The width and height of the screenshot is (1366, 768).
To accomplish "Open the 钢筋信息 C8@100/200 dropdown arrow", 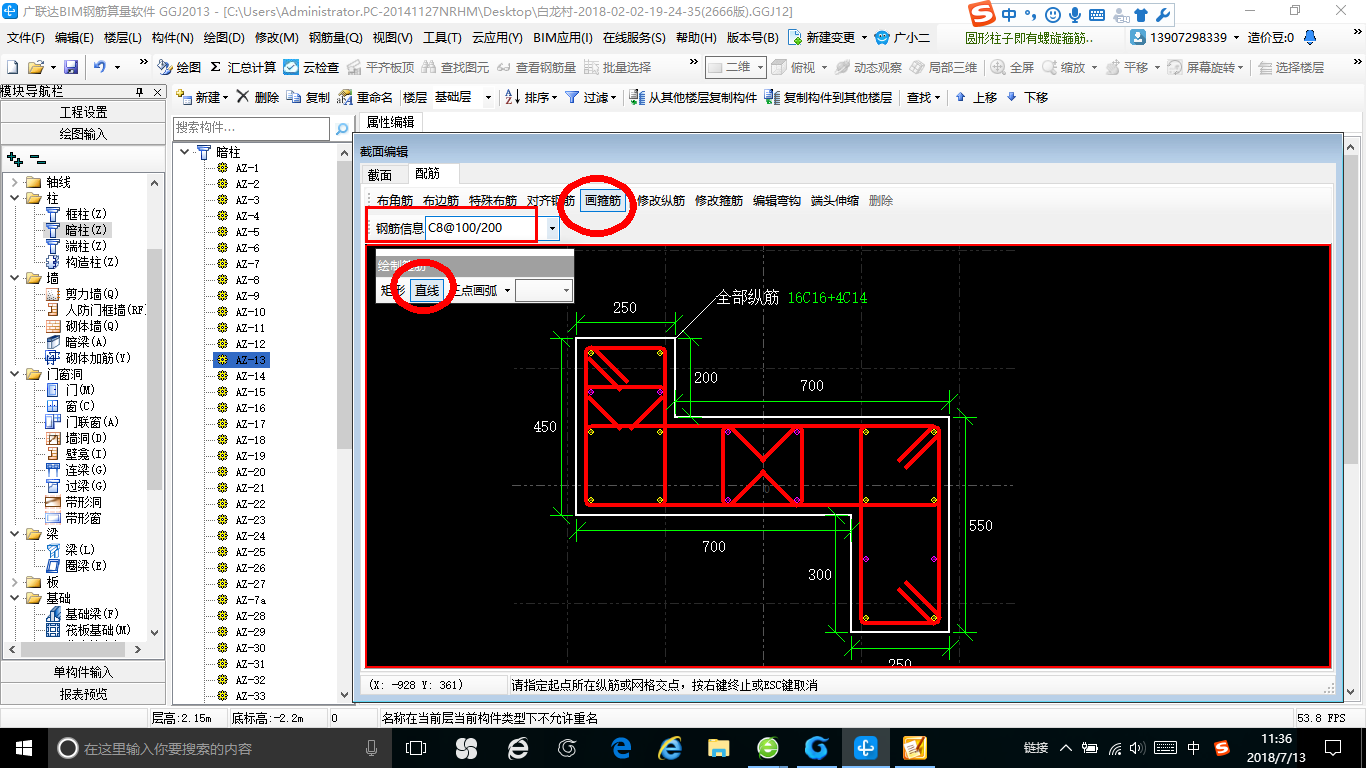I will [552, 228].
